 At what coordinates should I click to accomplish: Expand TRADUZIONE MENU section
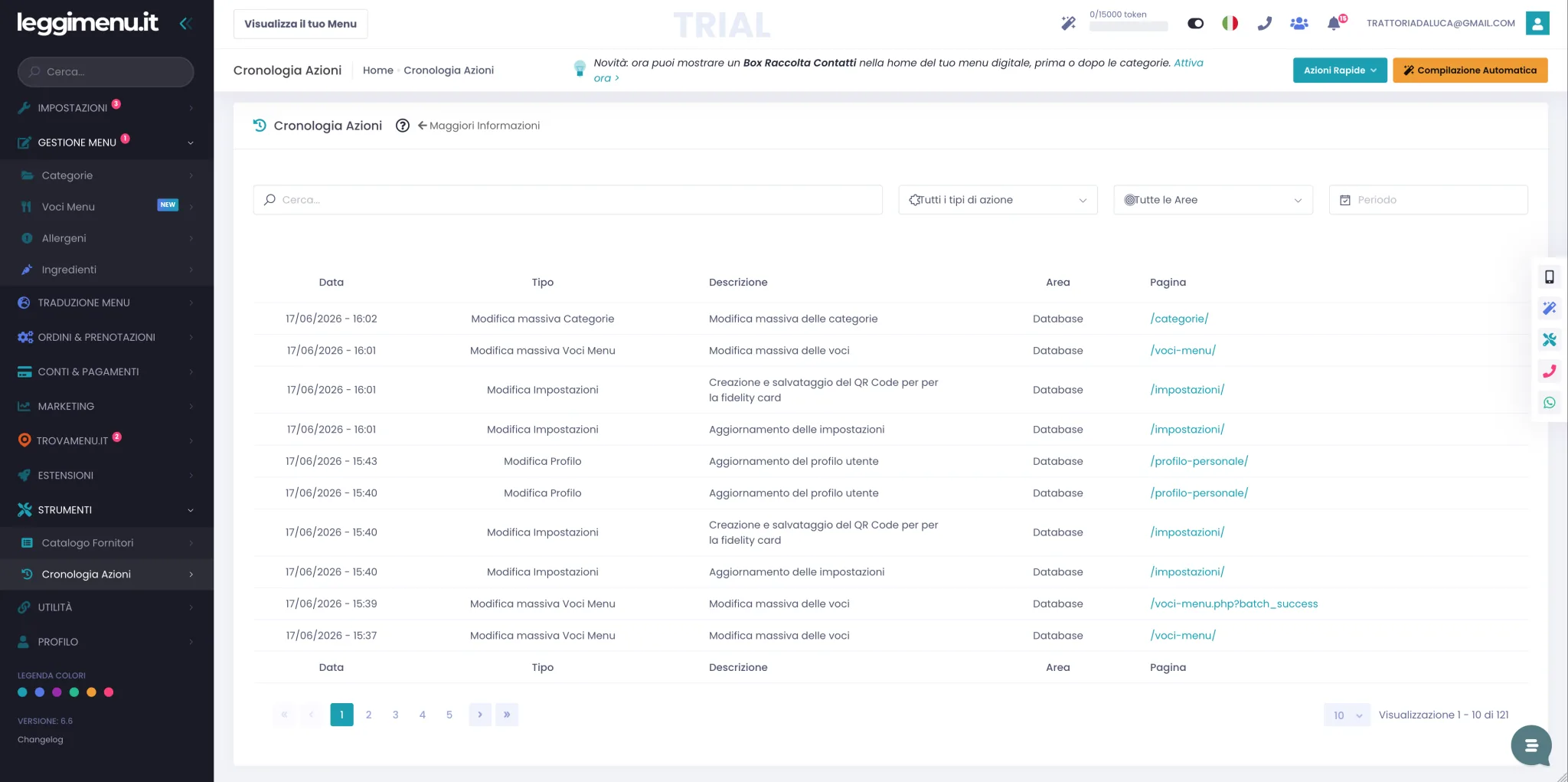106,303
